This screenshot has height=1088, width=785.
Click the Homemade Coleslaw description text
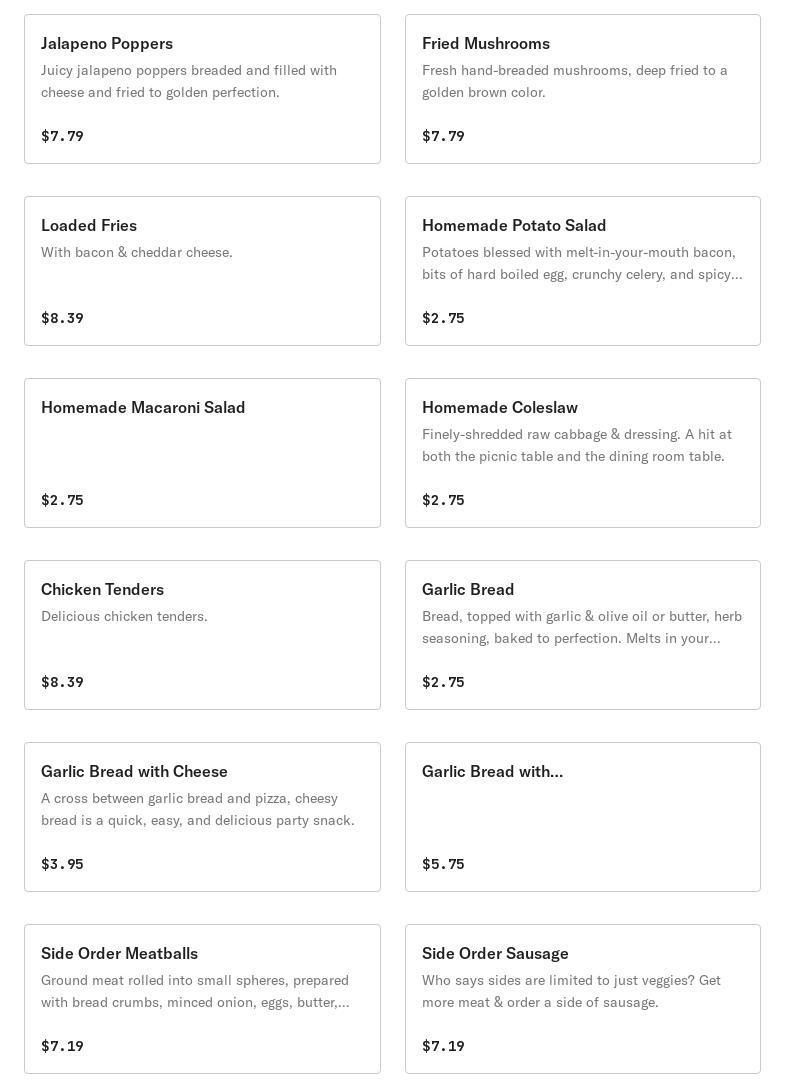(x=576, y=446)
